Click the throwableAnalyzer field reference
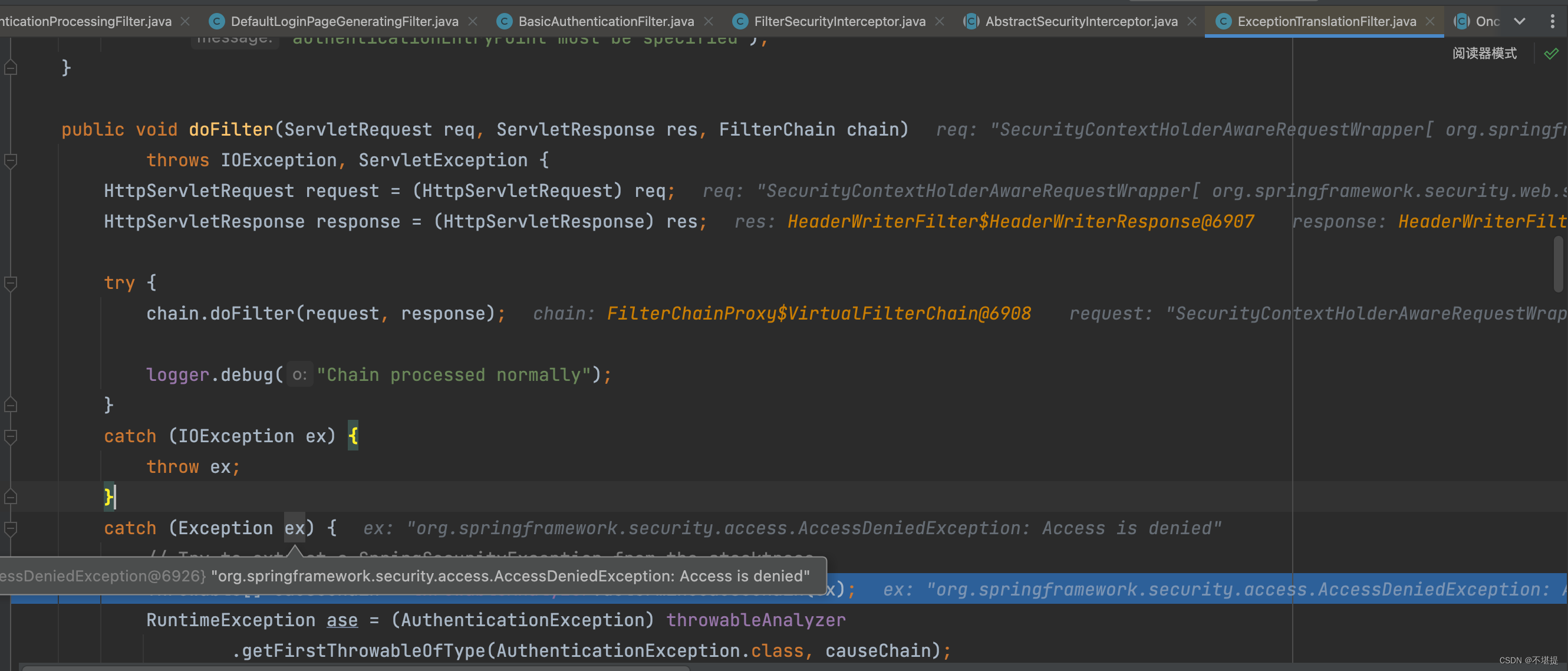 tap(755, 620)
